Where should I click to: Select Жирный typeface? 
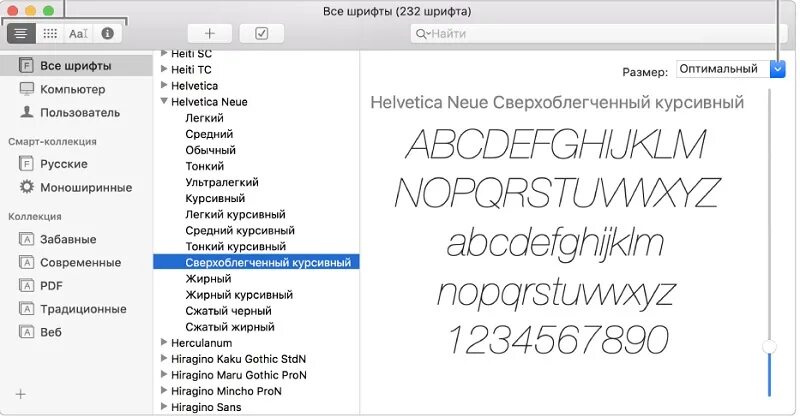tap(208, 279)
